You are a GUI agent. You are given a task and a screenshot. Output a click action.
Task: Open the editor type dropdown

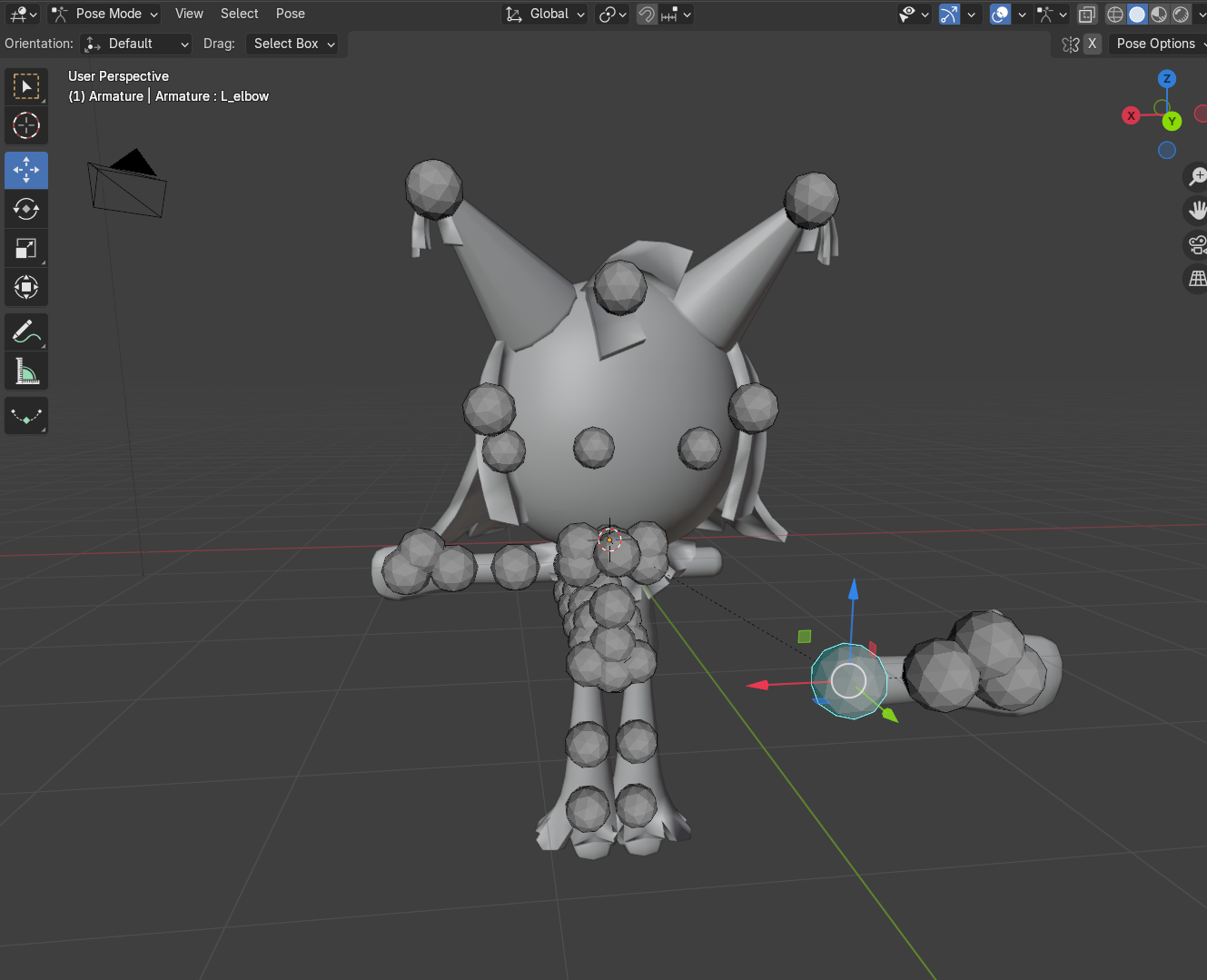pos(23,14)
